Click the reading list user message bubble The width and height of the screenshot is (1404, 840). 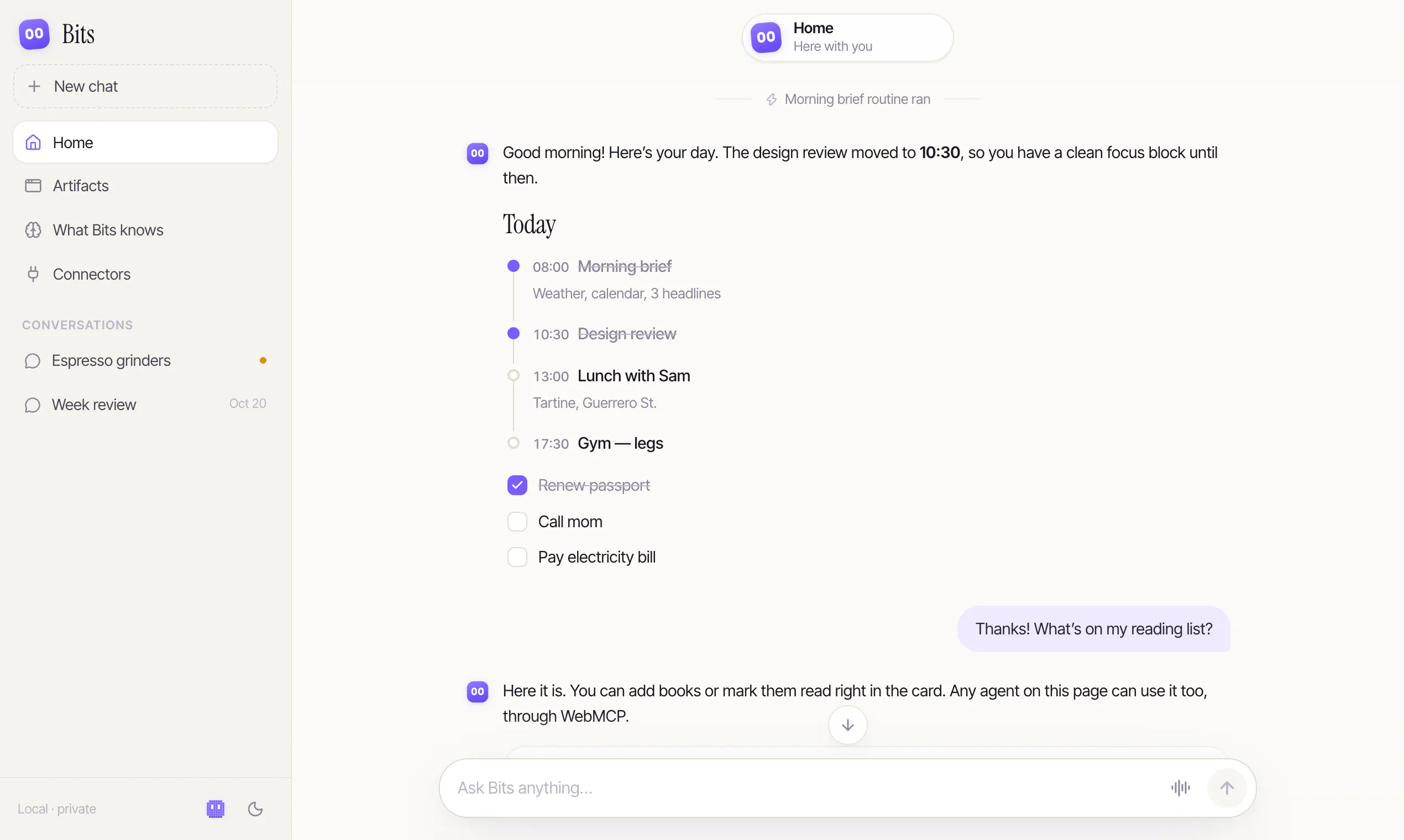[x=1093, y=629]
